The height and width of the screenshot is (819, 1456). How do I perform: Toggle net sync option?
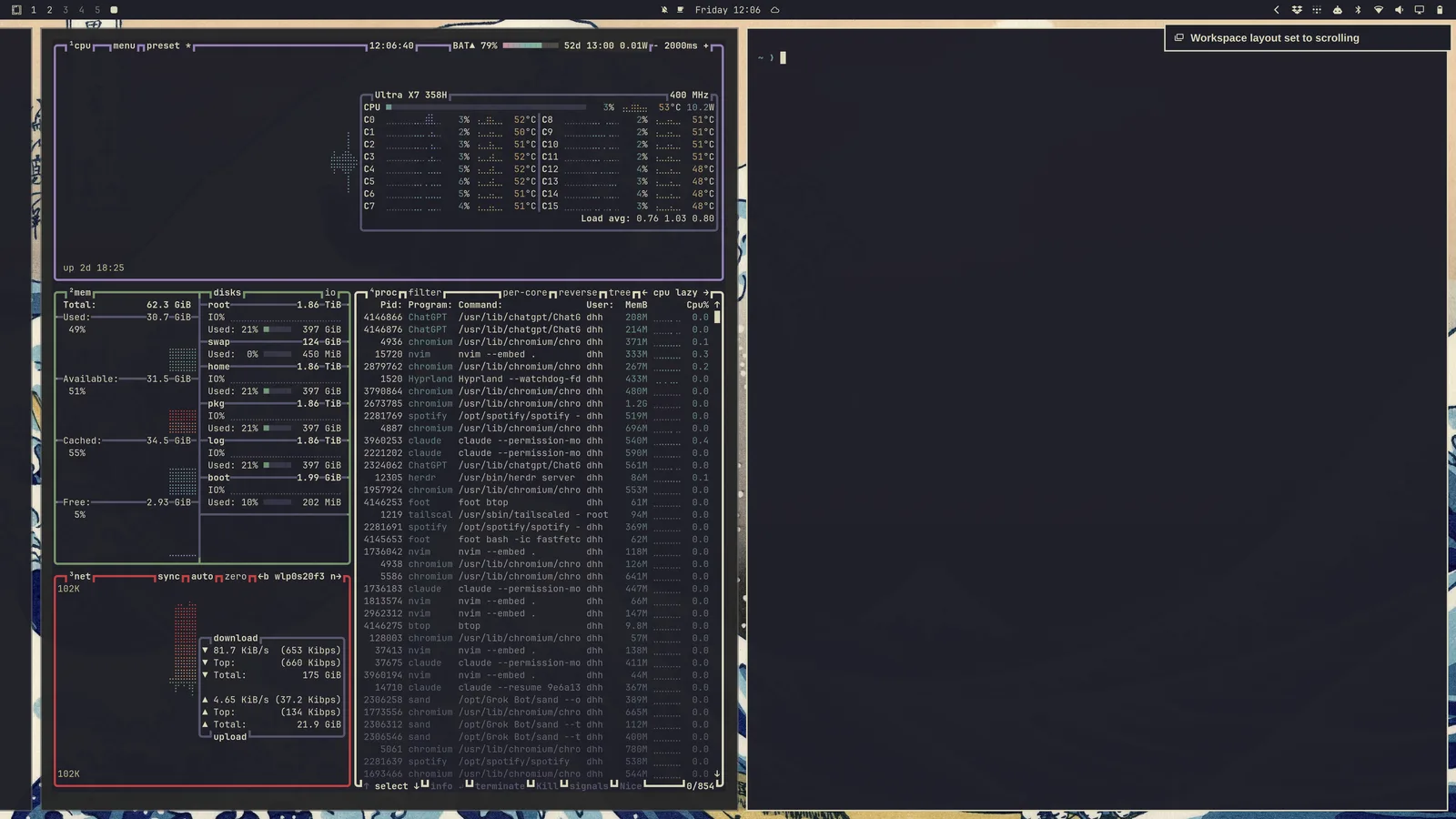[169, 577]
